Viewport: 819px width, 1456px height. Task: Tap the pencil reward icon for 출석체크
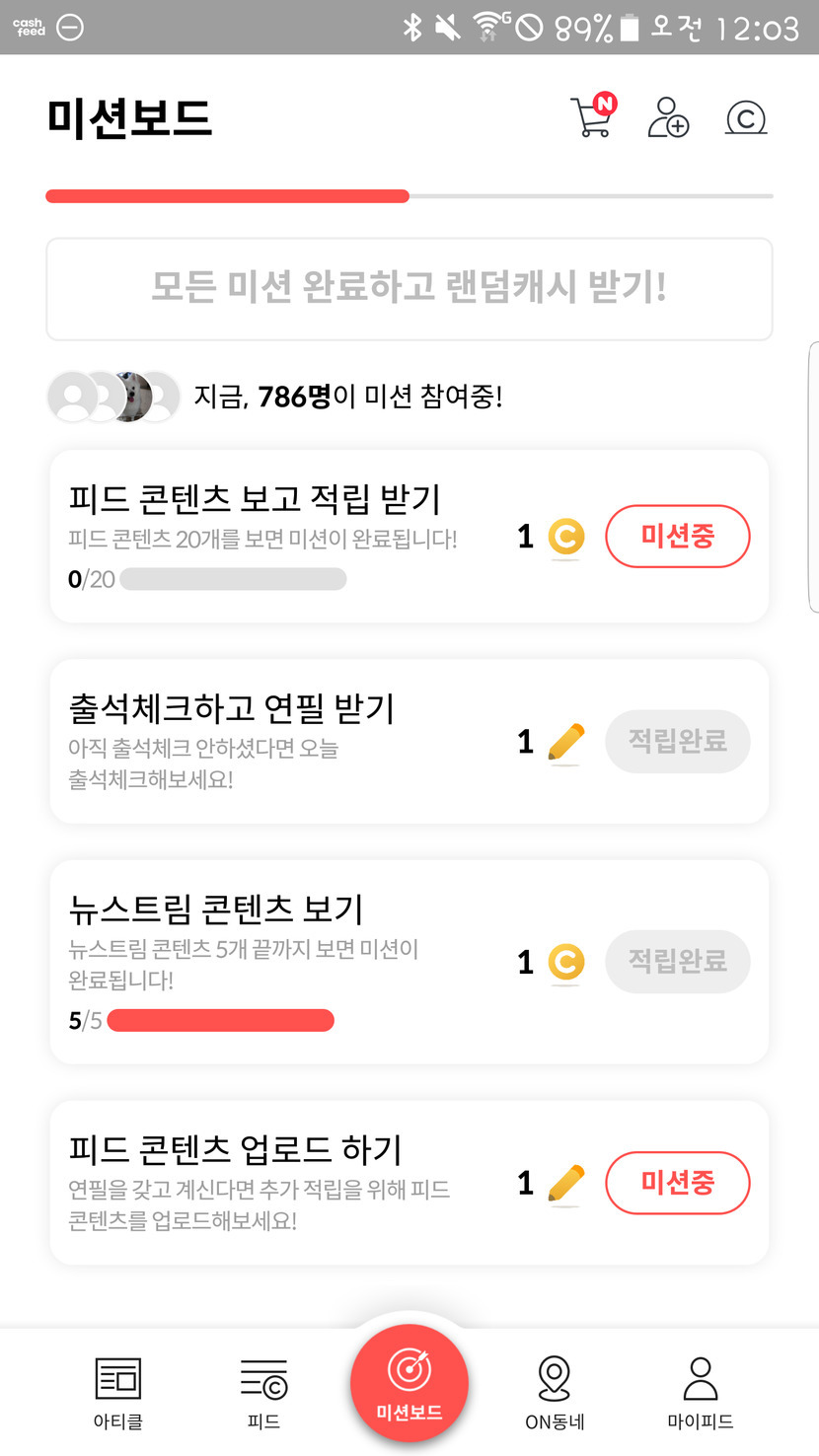click(x=565, y=742)
